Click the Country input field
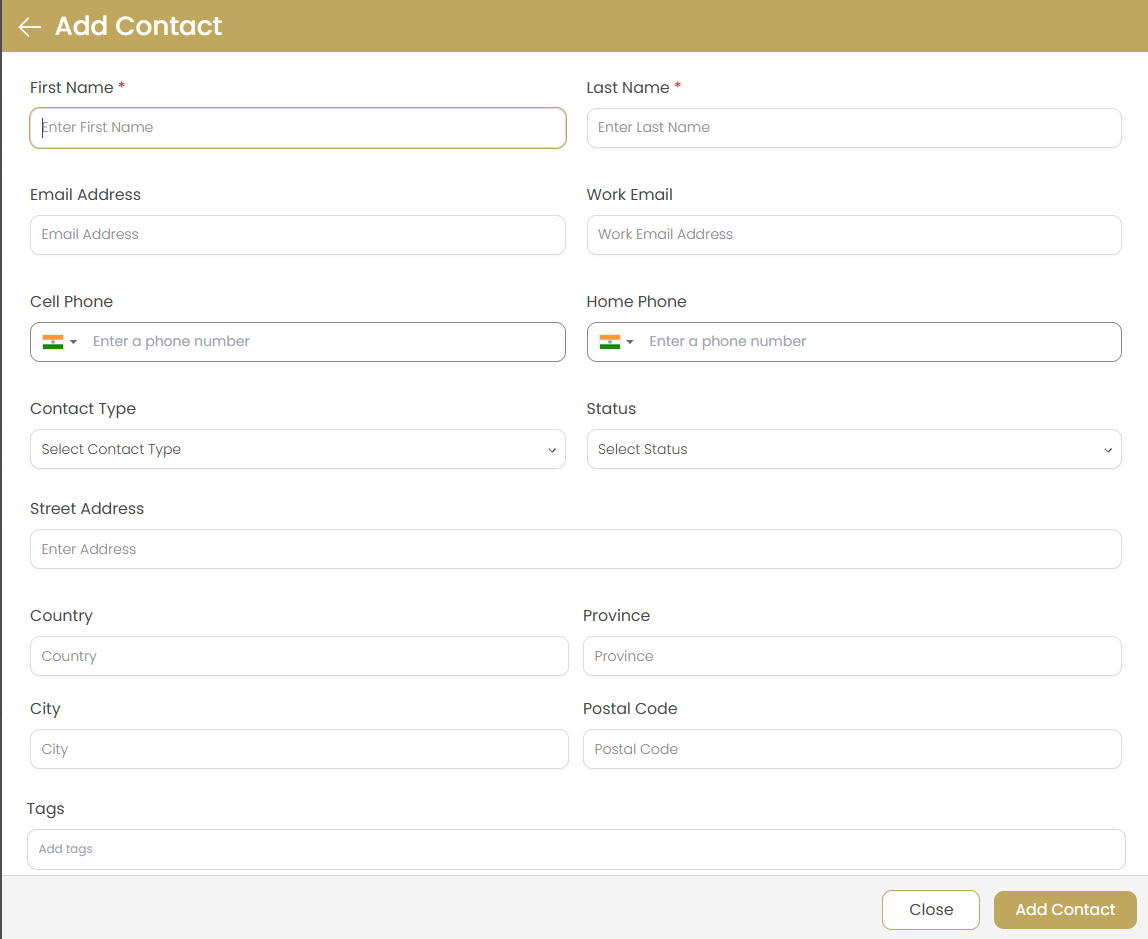Screen dimensions: 1148x939 [x=298, y=656]
